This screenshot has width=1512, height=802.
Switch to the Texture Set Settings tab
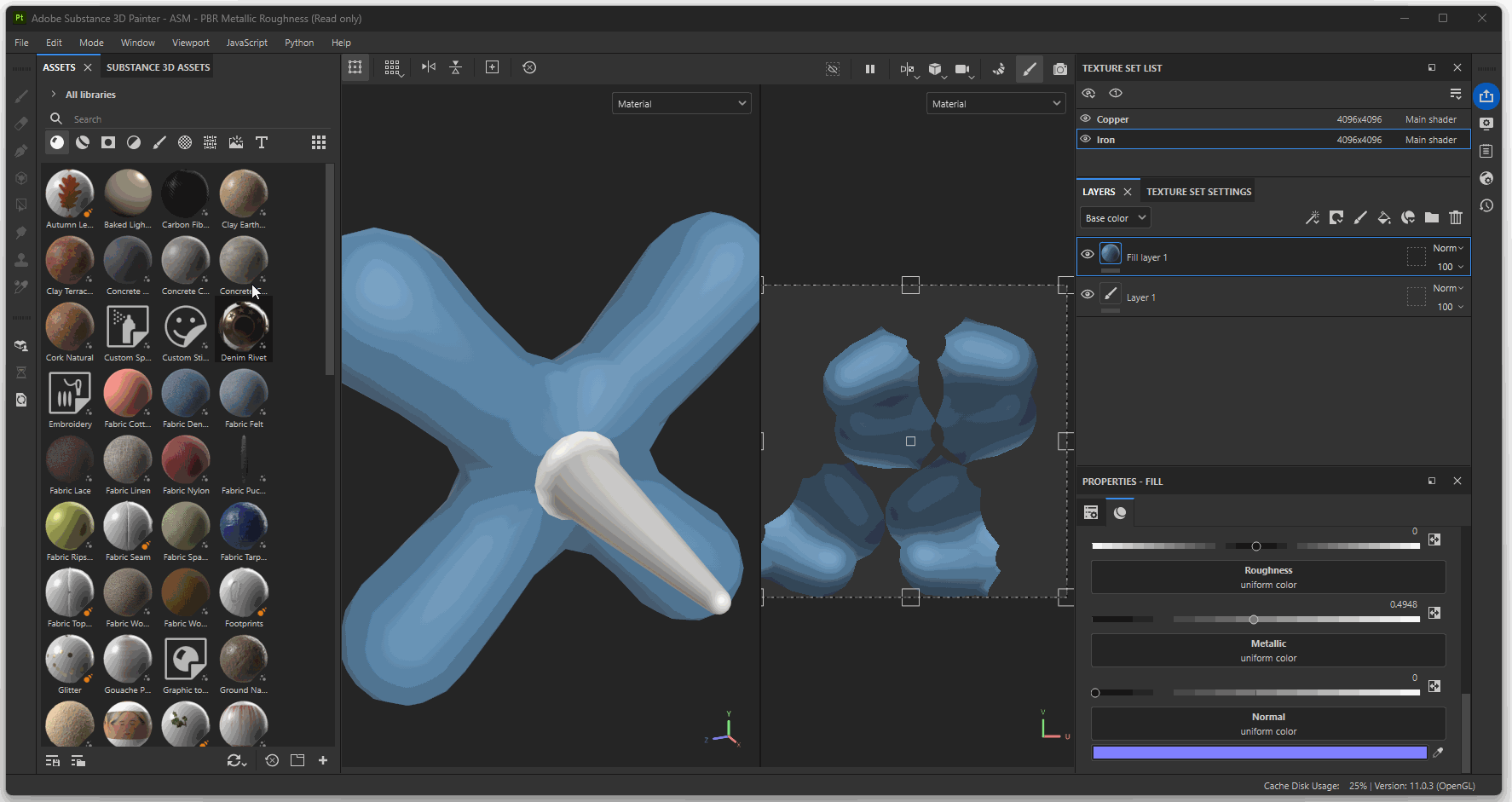point(1198,192)
